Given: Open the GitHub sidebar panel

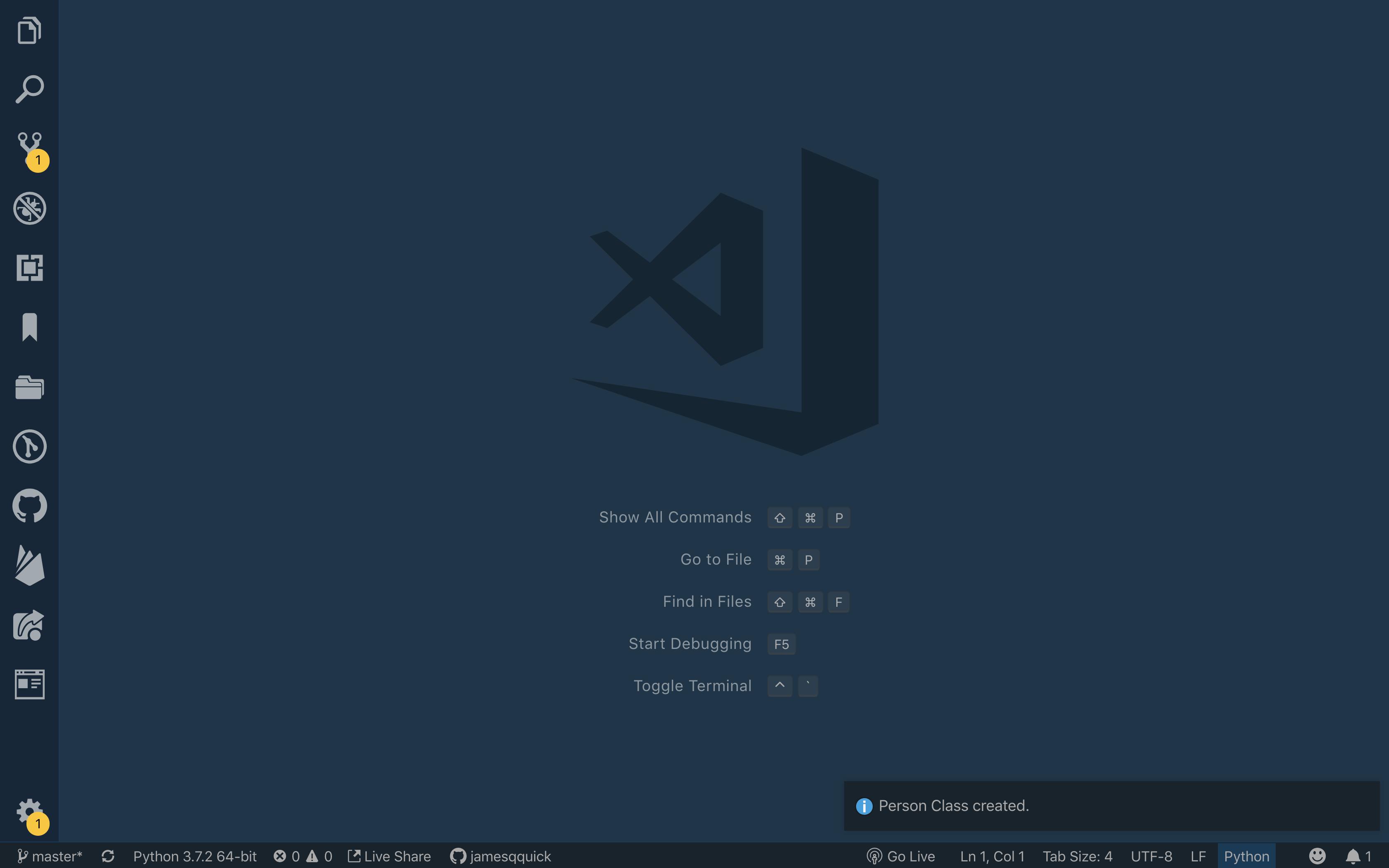Looking at the screenshot, I should [29, 505].
